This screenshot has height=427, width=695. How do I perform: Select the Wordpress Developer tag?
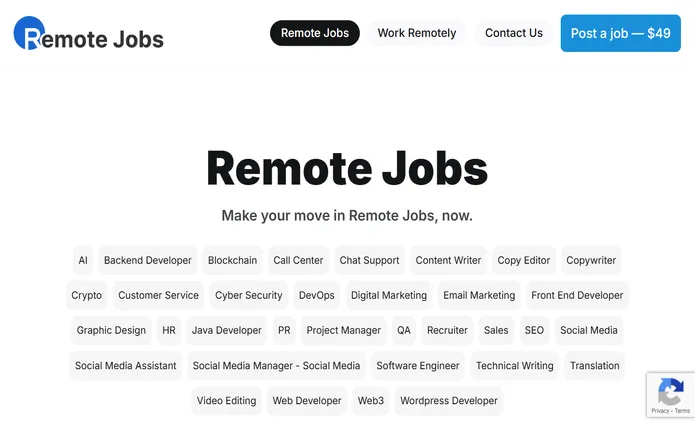click(449, 401)
